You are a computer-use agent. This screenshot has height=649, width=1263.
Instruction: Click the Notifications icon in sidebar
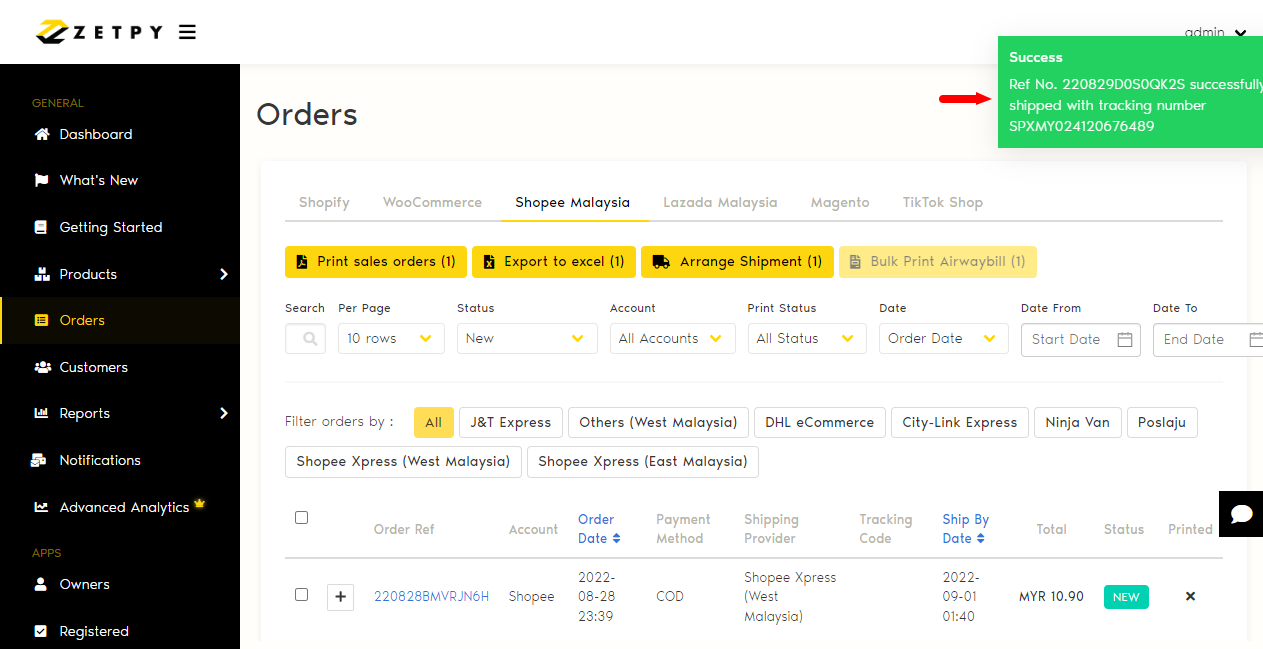click(x=39, y=460)
